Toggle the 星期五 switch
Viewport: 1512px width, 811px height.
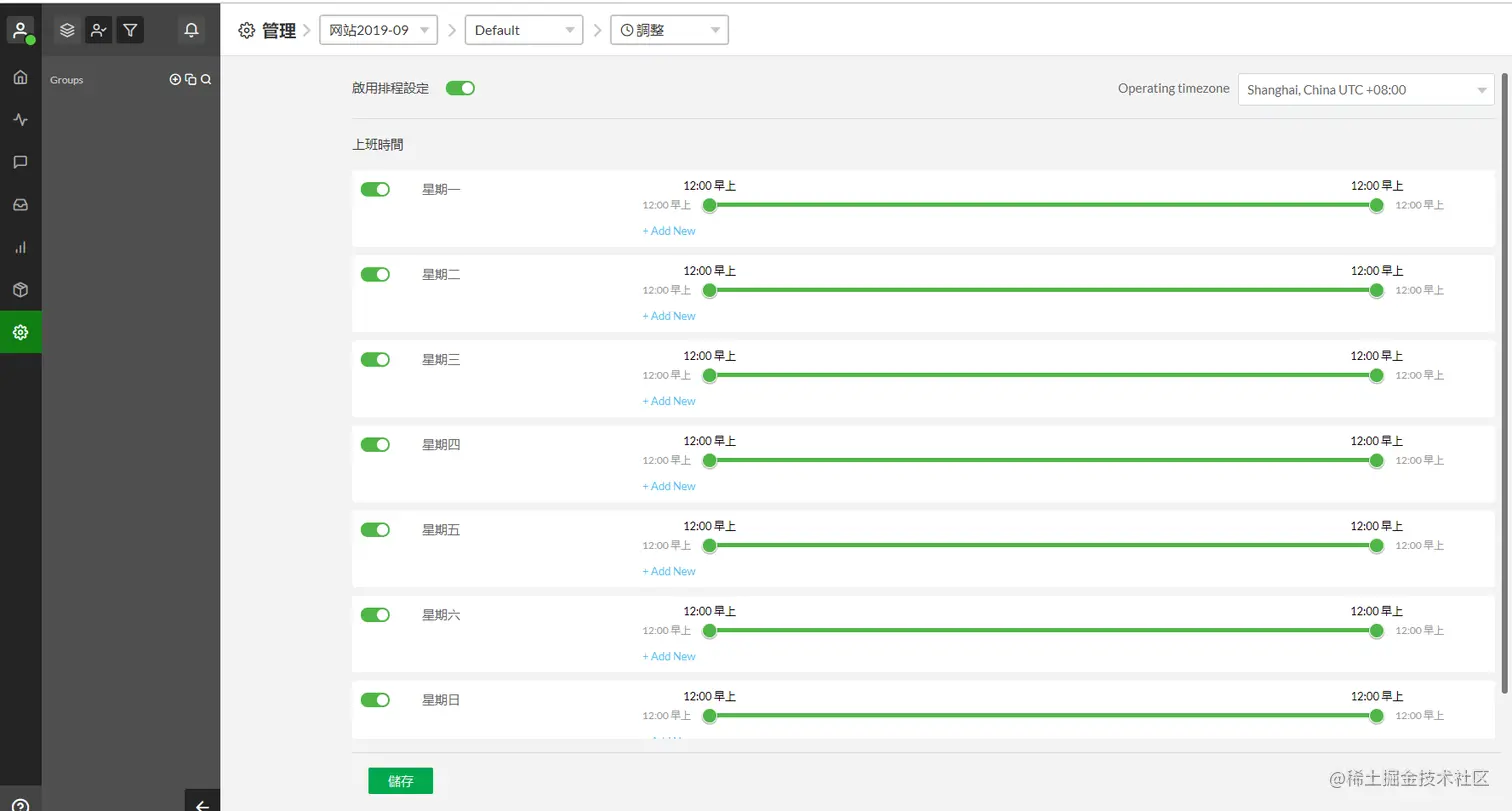(x=375, y=529)
